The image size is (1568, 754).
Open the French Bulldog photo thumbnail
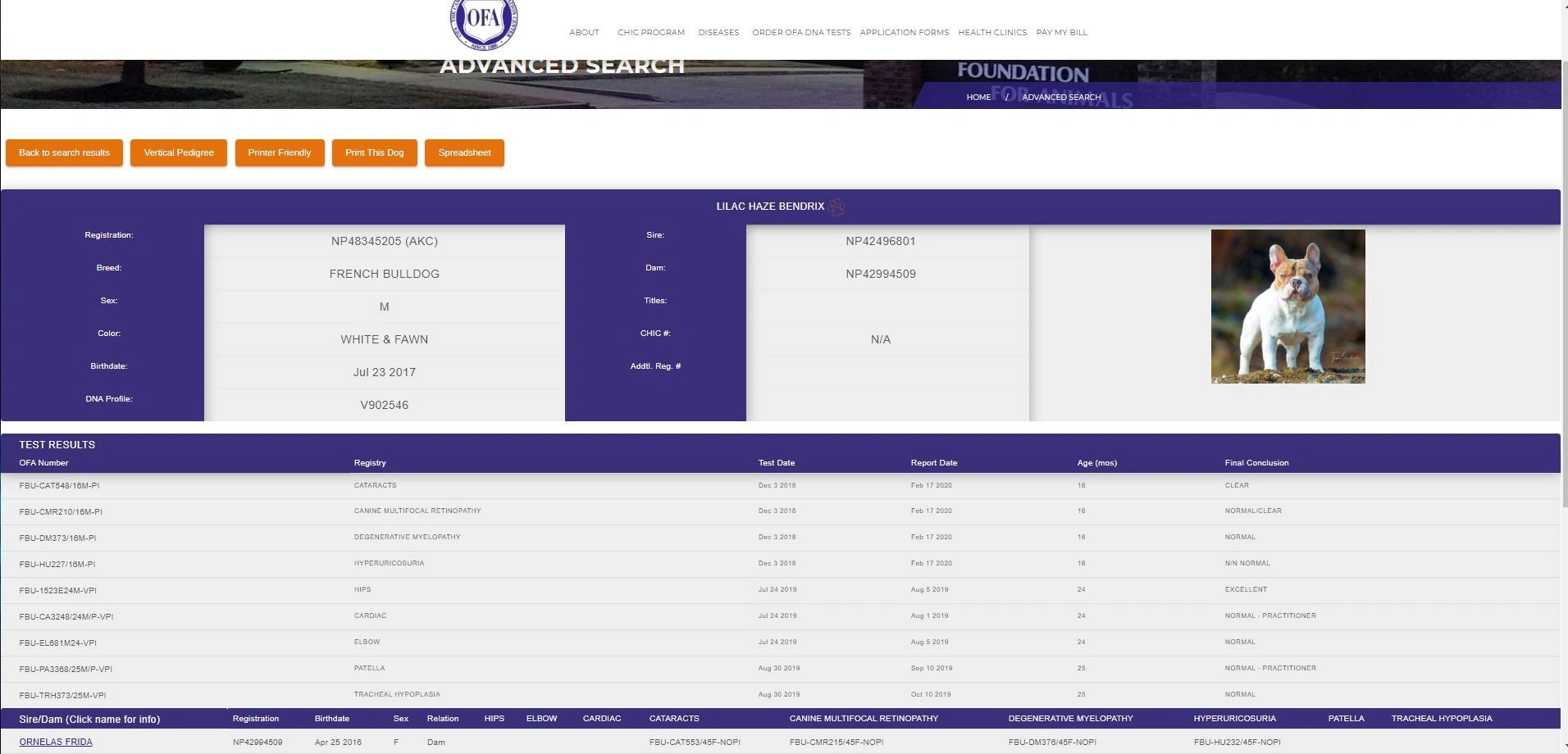pyautogui.click(x=1288, y=306)
